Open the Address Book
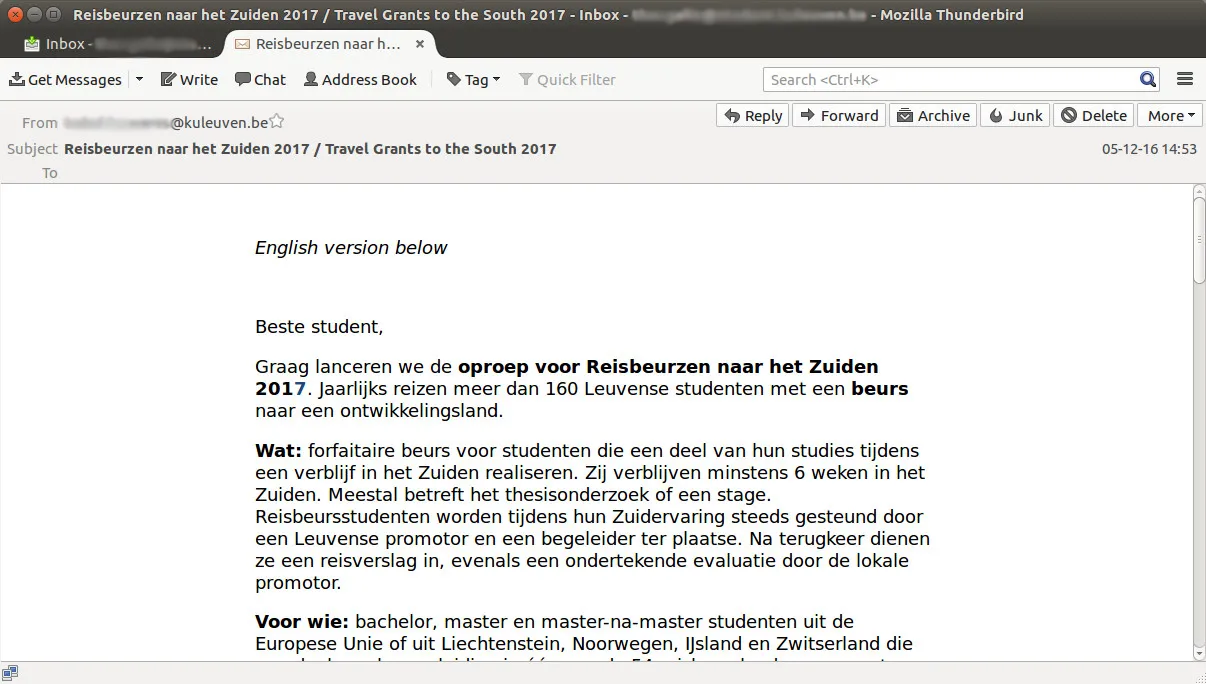This screenshot has width=1206, height=684. 360,80
